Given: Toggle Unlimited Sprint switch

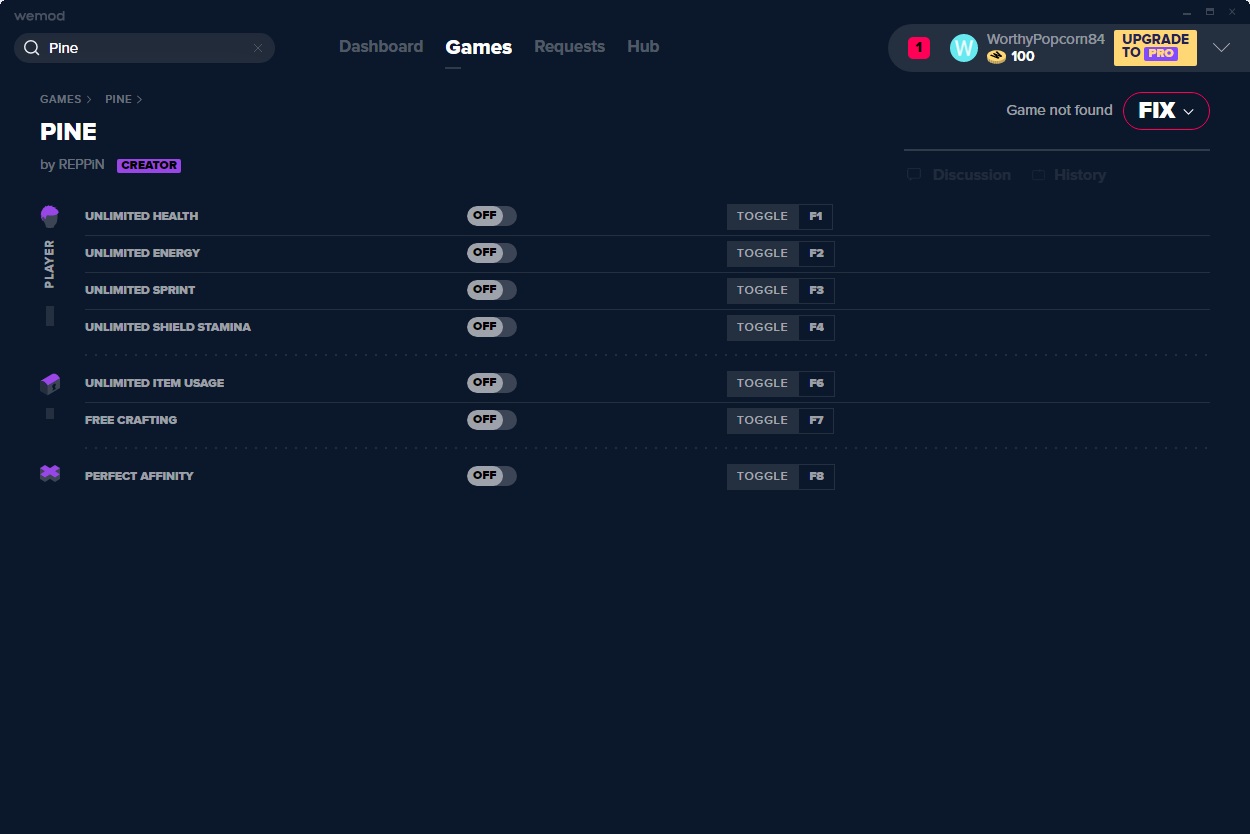Looking at the screenshot, I should tap(492, 290).
